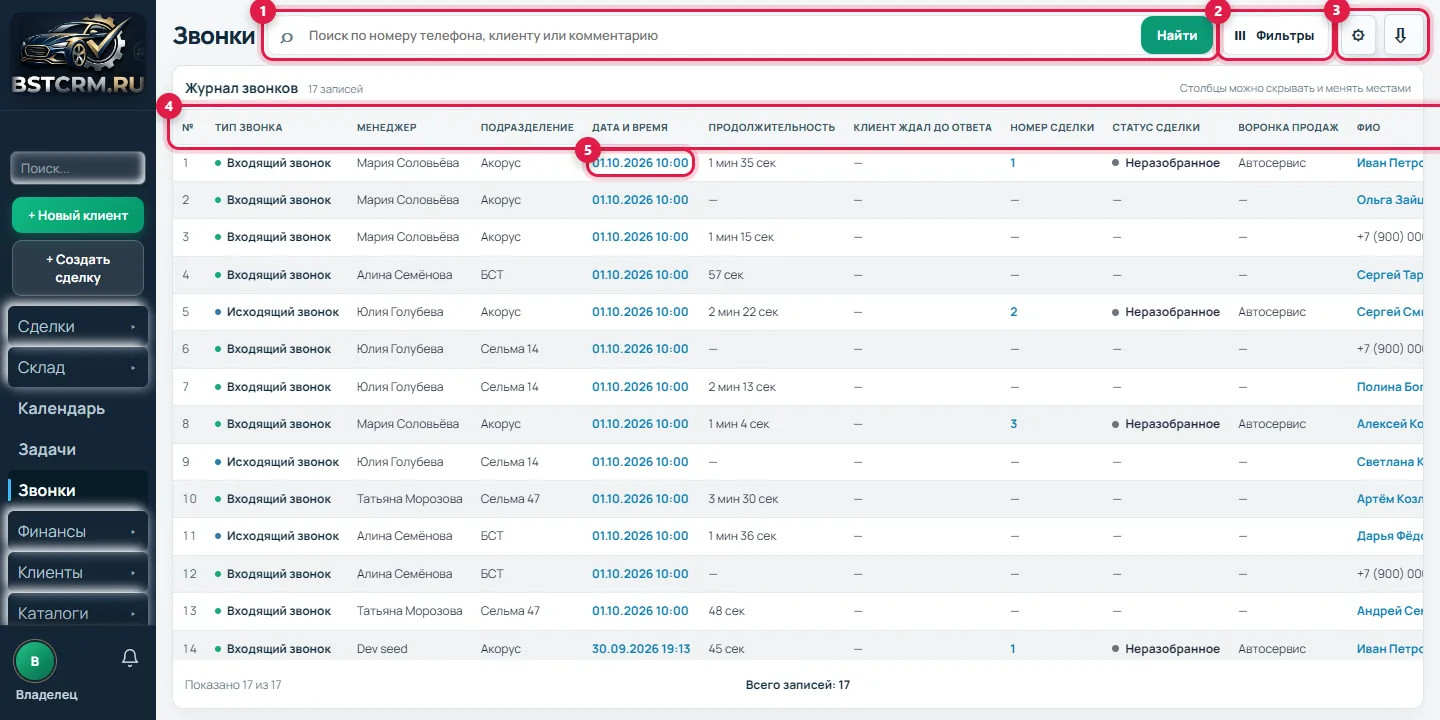Click the "3 мин 30 сек" duration cell
Image resolution: width=1440 pixels, height=720 pixels.
click(x=743, y=499)
